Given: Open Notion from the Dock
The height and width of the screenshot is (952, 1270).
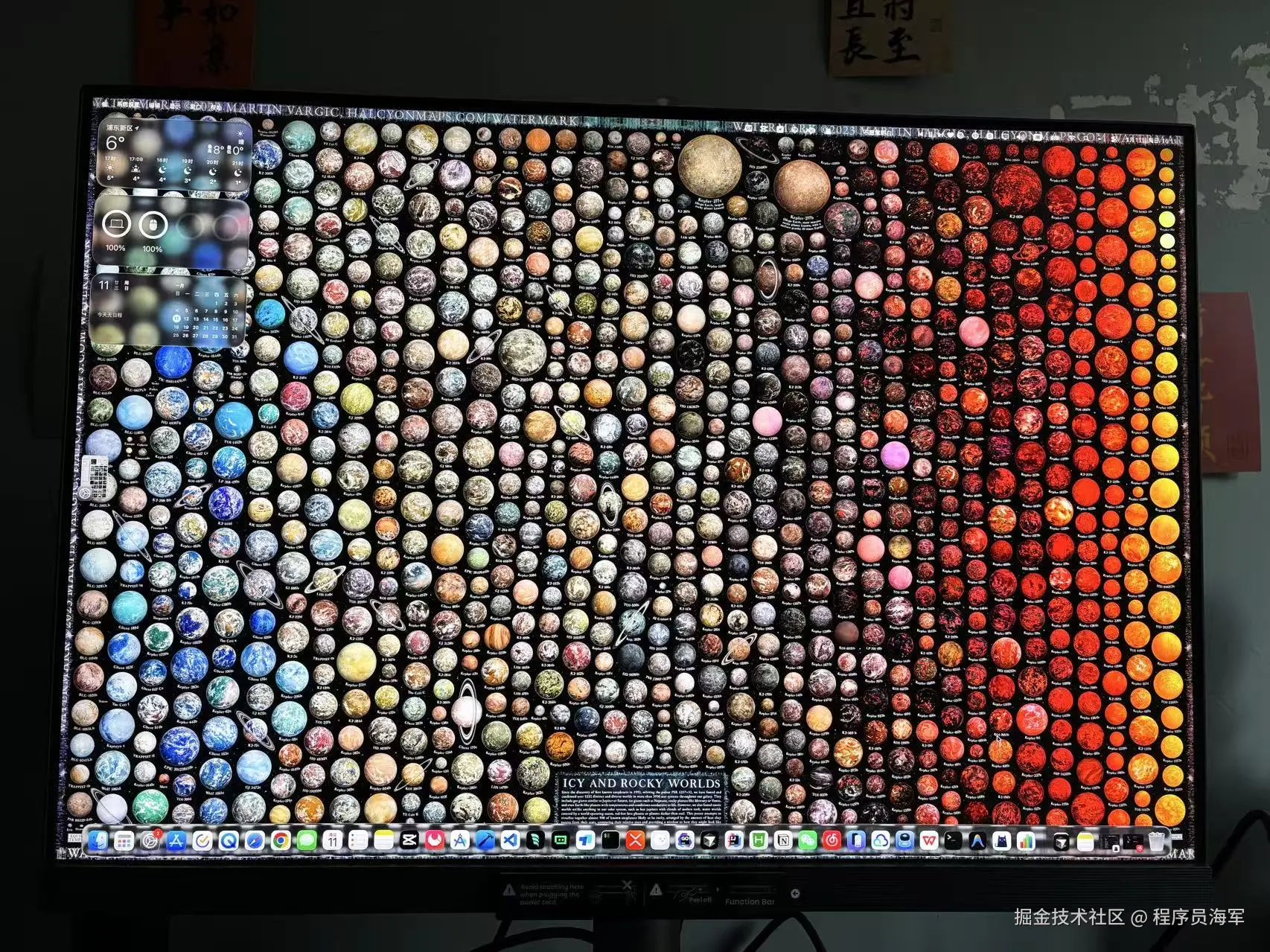Looking at the screenshot, I should (783, 840).
